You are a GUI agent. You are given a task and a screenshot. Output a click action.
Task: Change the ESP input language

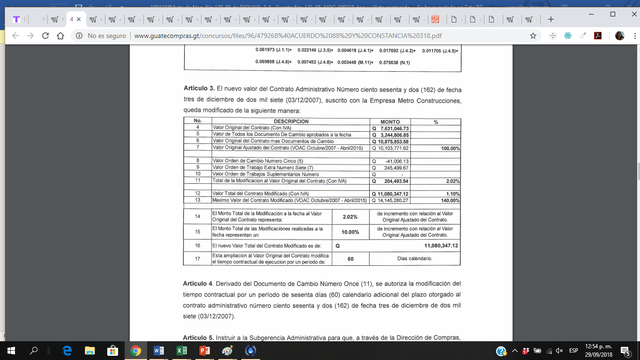point(573,351)
